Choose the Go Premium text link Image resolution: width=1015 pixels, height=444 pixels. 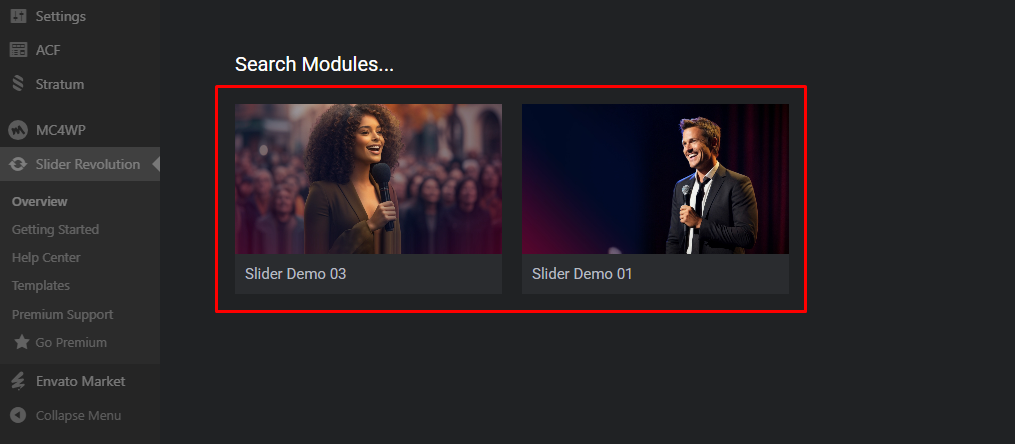(x=71, y=342)
